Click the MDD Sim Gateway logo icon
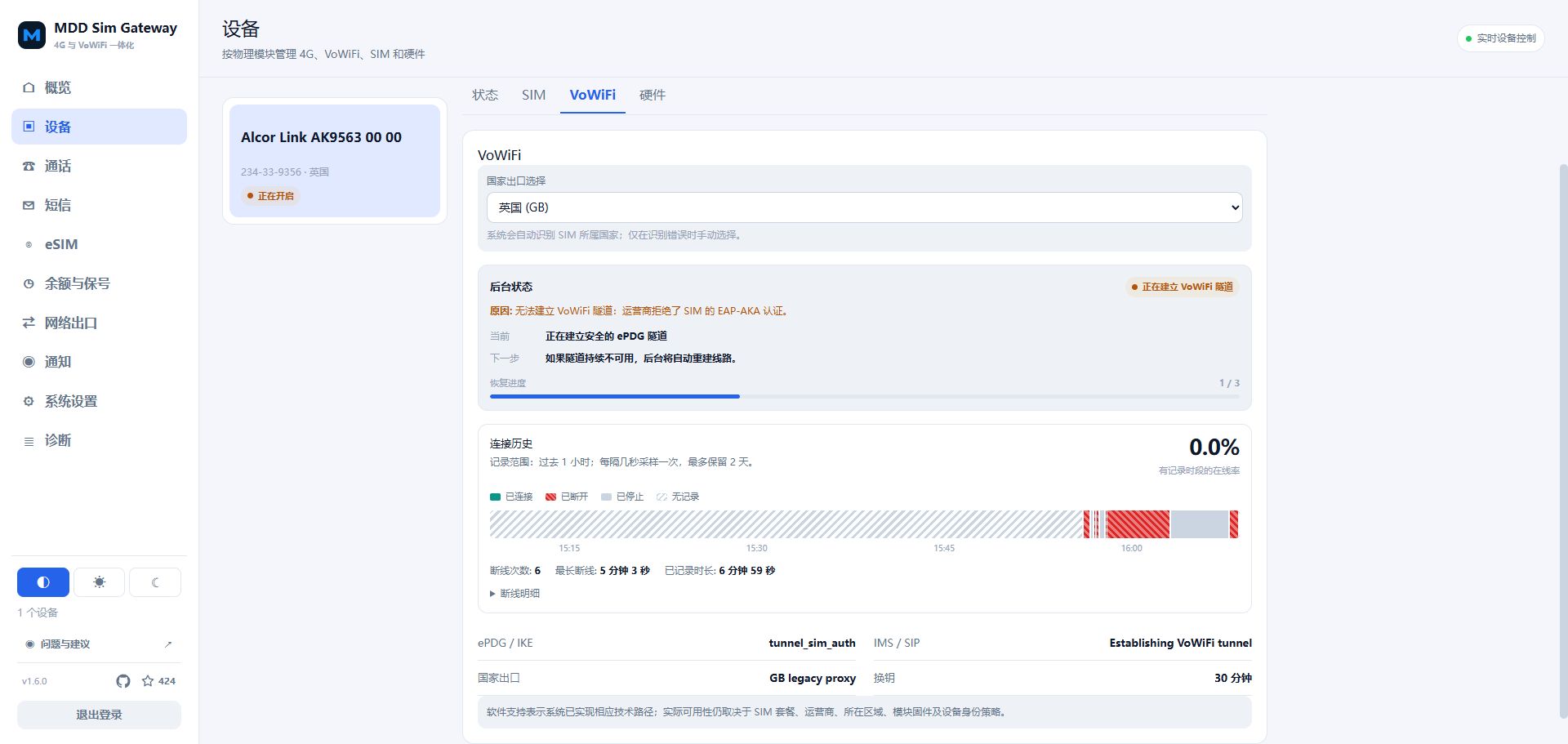1568x744 pixels. [32, 35]
